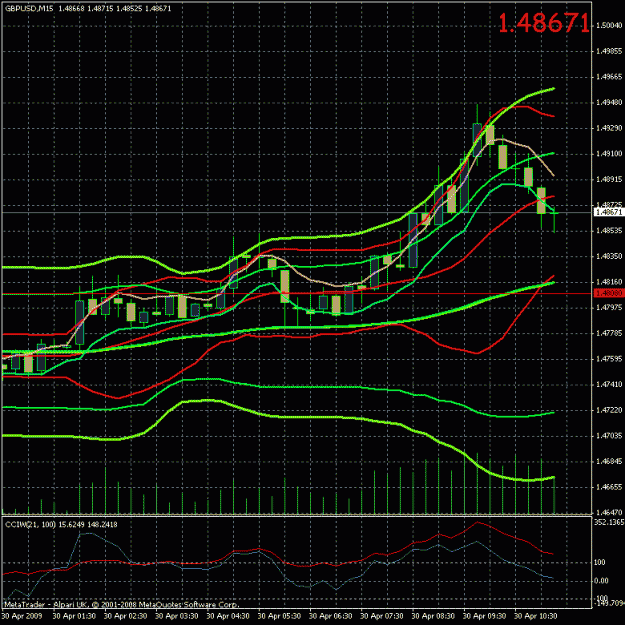
Task: Click the 1.47785 price axis label
Action: coord(609,333)
